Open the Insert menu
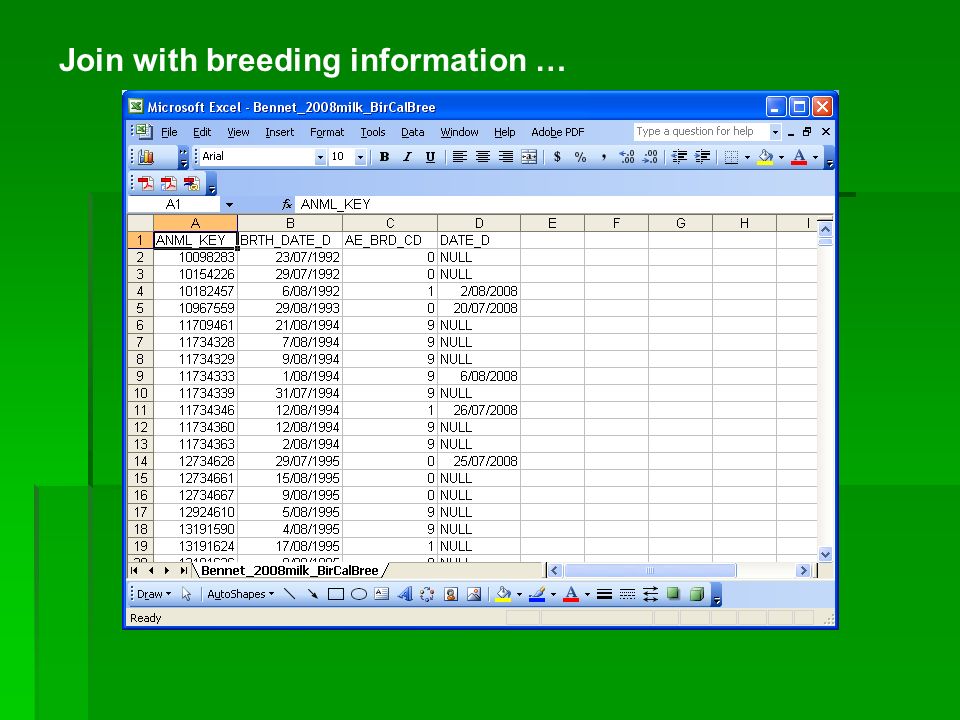 pos(279,132)
